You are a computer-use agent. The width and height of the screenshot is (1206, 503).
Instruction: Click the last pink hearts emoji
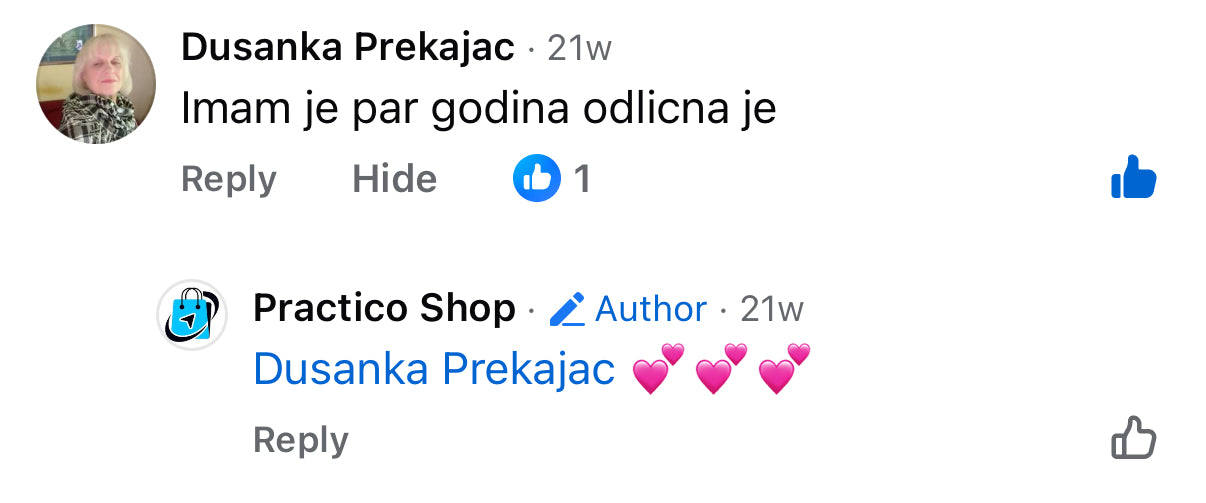click(784, 369)
